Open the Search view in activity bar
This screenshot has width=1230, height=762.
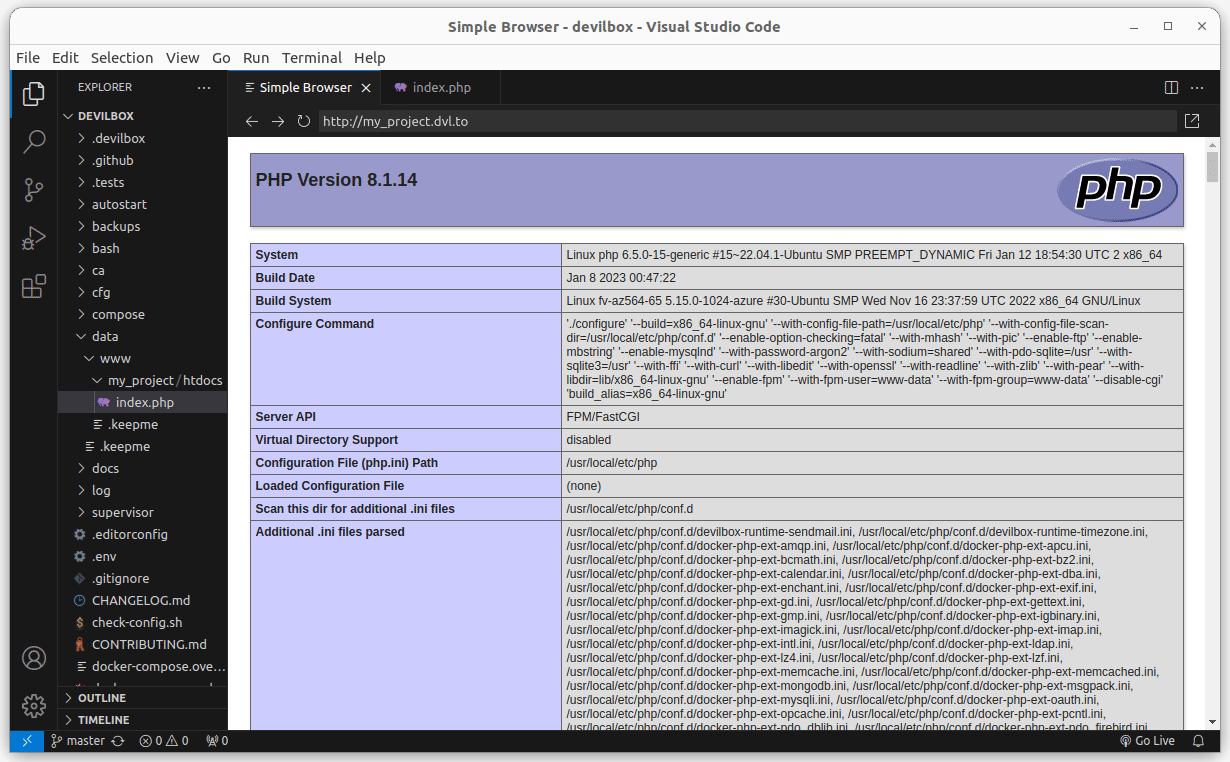tap(34, 141)
